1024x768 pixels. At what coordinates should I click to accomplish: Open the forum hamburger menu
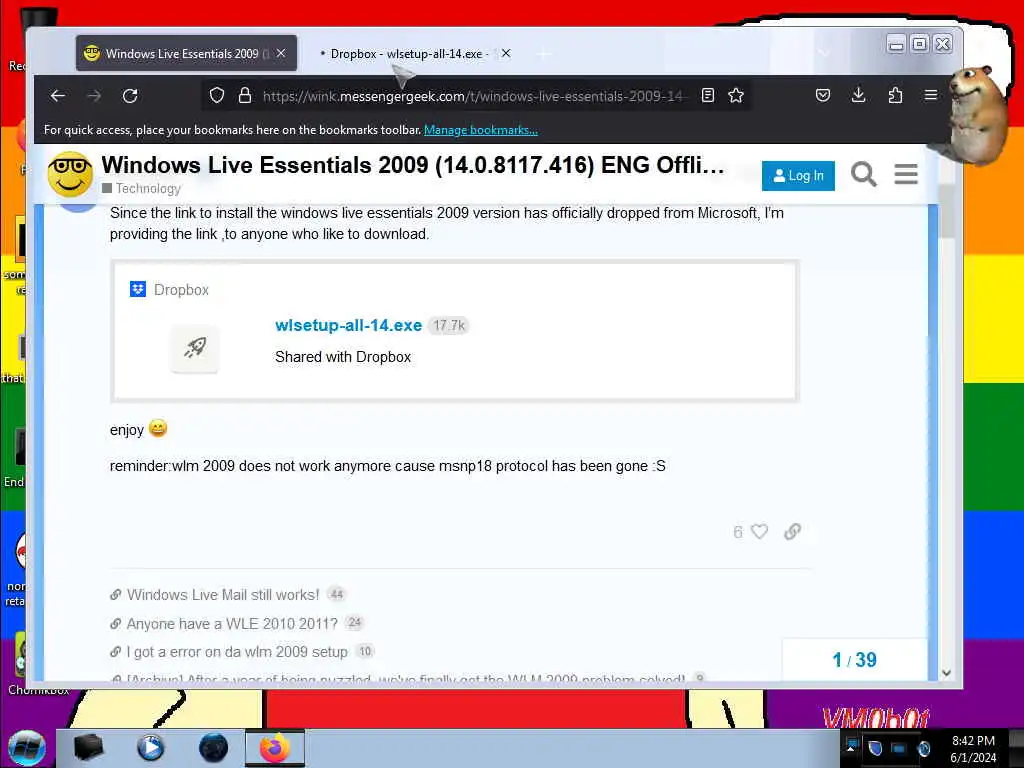pyautogui.click(x=906, y=174)
